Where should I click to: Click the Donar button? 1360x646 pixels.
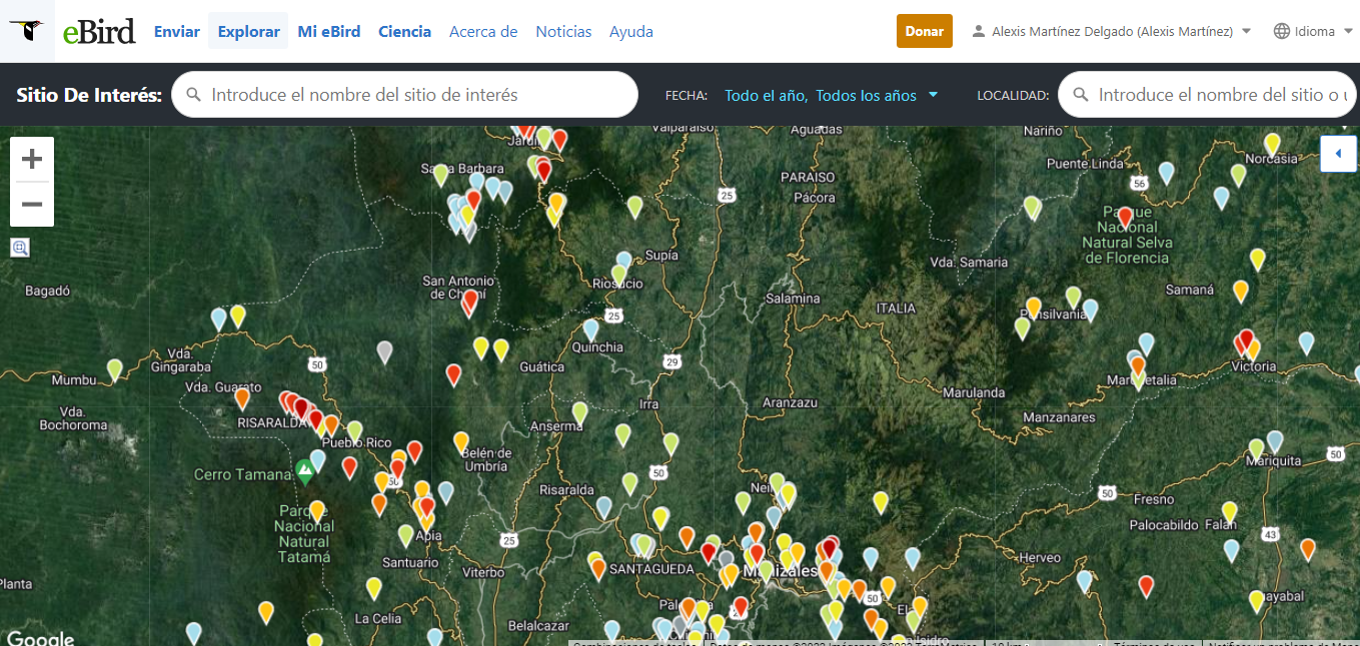point(924,31)
